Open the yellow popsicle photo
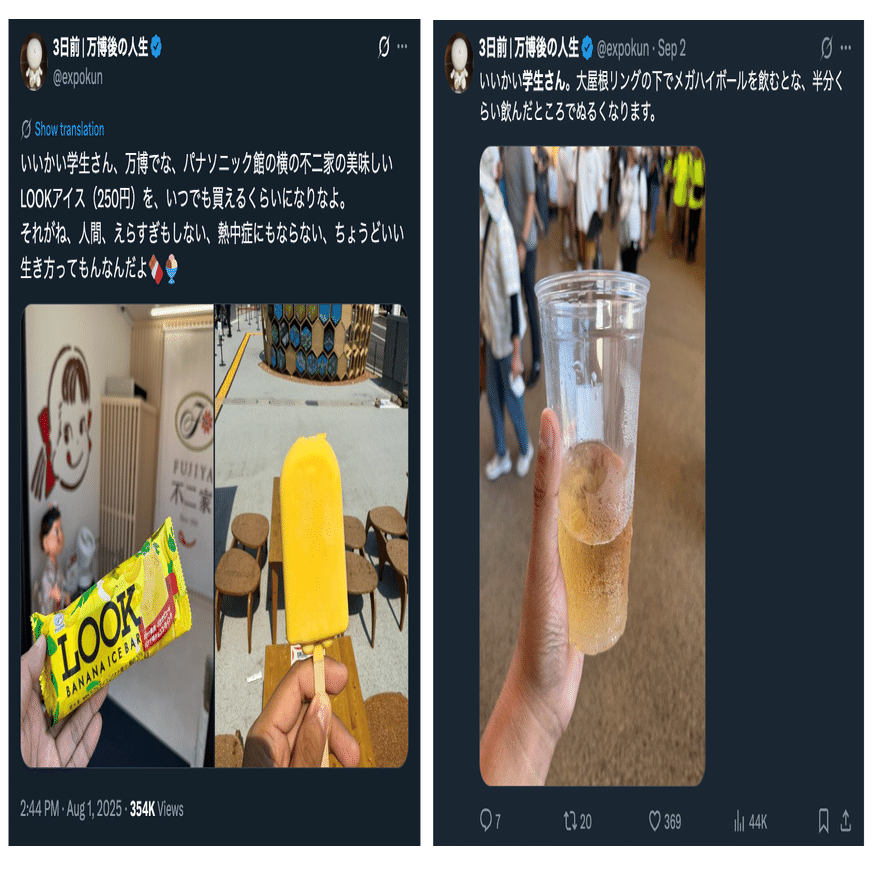The width and height of the screenshot is (872, 872). point(311,536)
